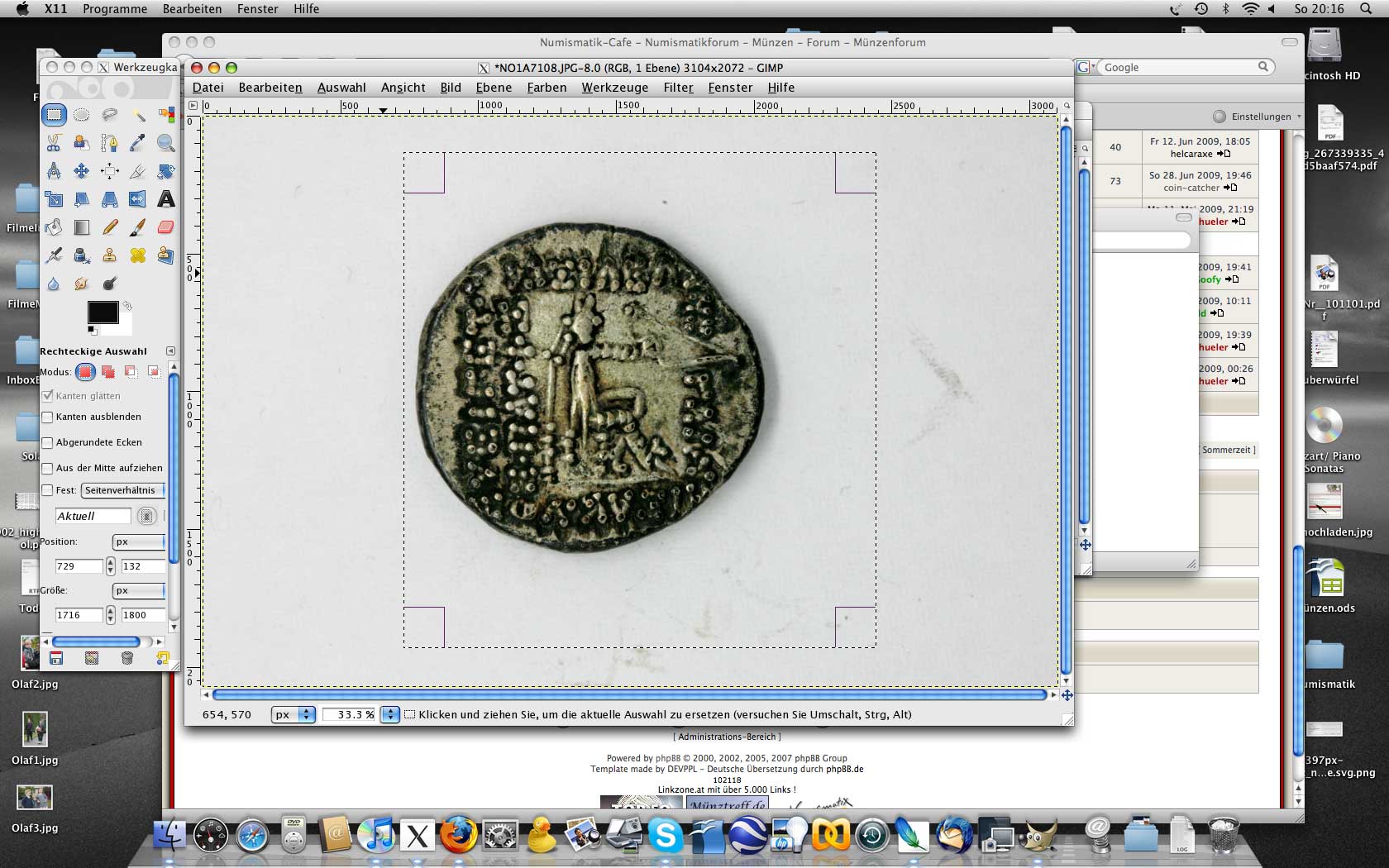
Task: Click the black foreground color swatch
Action: tap(103, 312)
